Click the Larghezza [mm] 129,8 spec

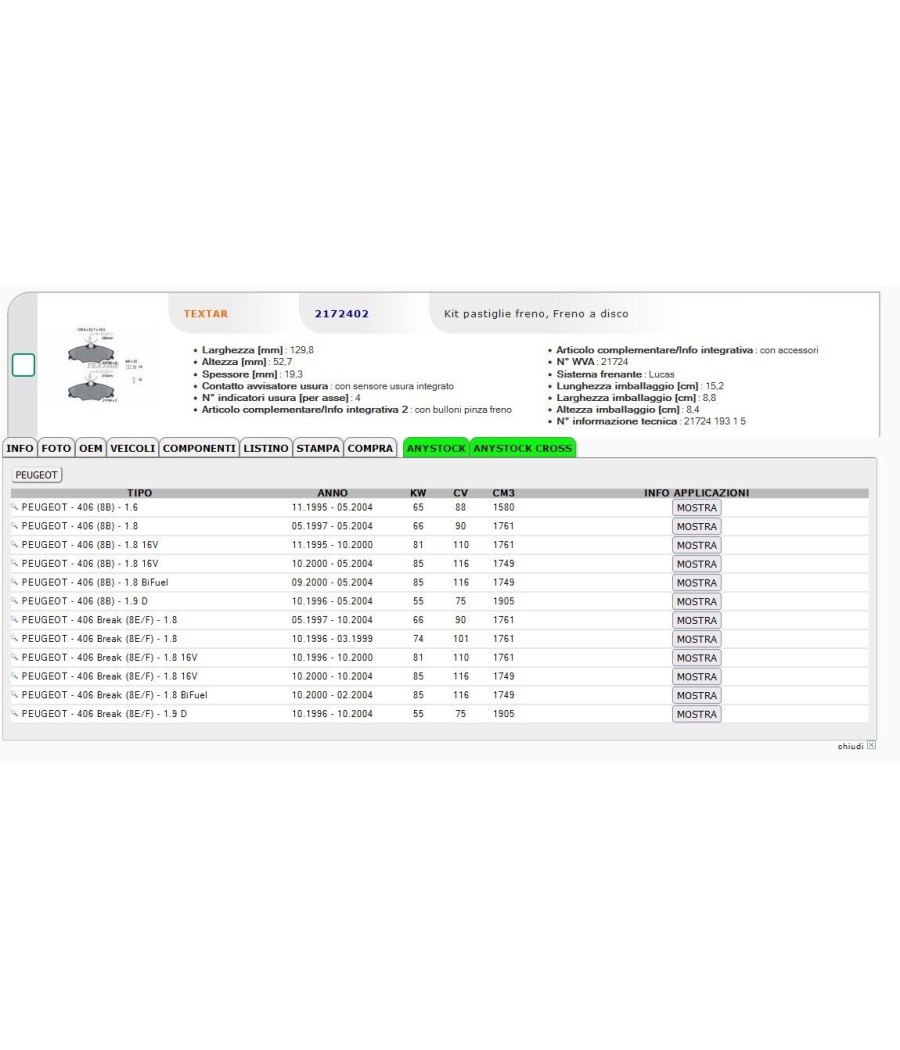(x=258, y=350)
